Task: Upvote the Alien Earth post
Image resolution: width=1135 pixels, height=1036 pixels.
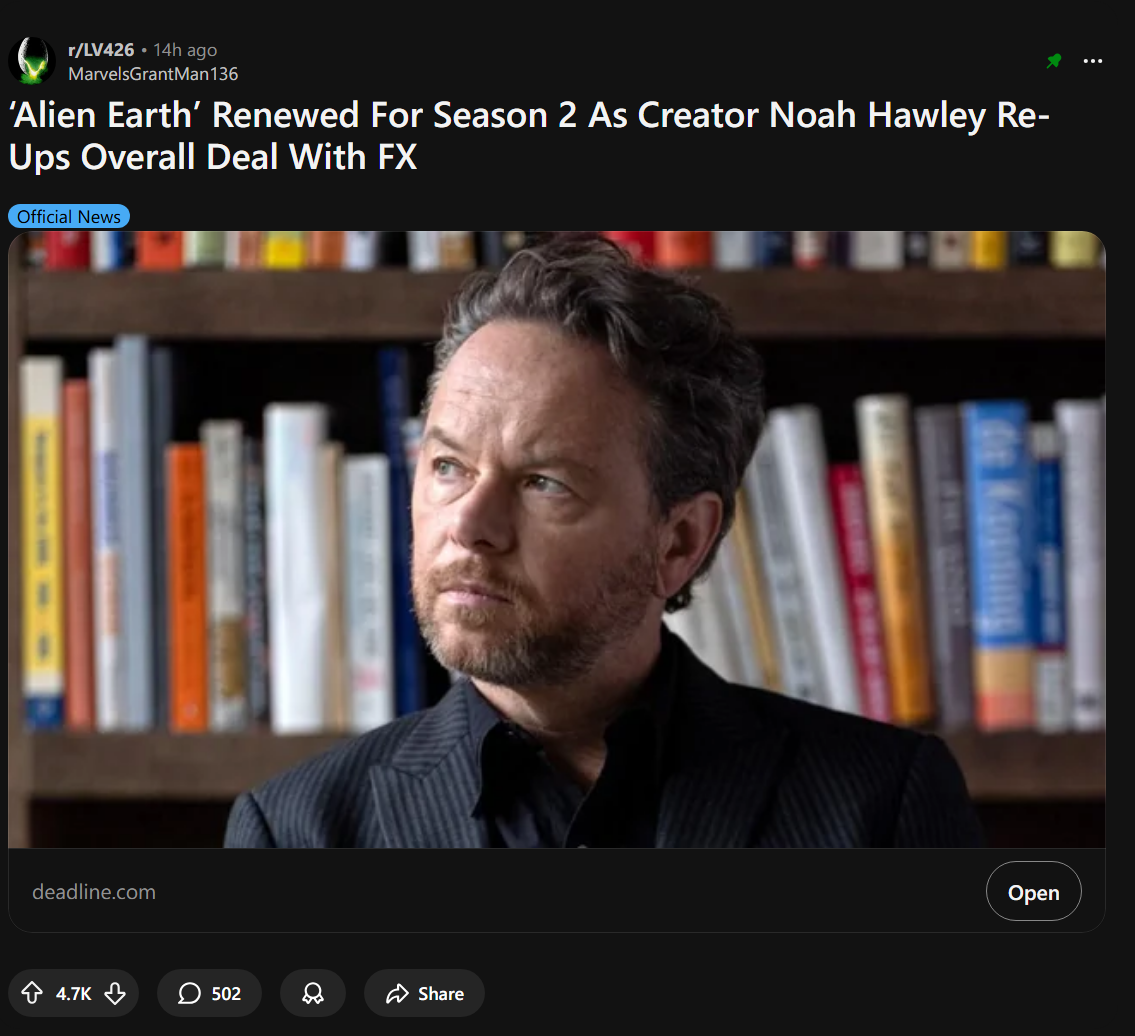Action: click(32, 993)
